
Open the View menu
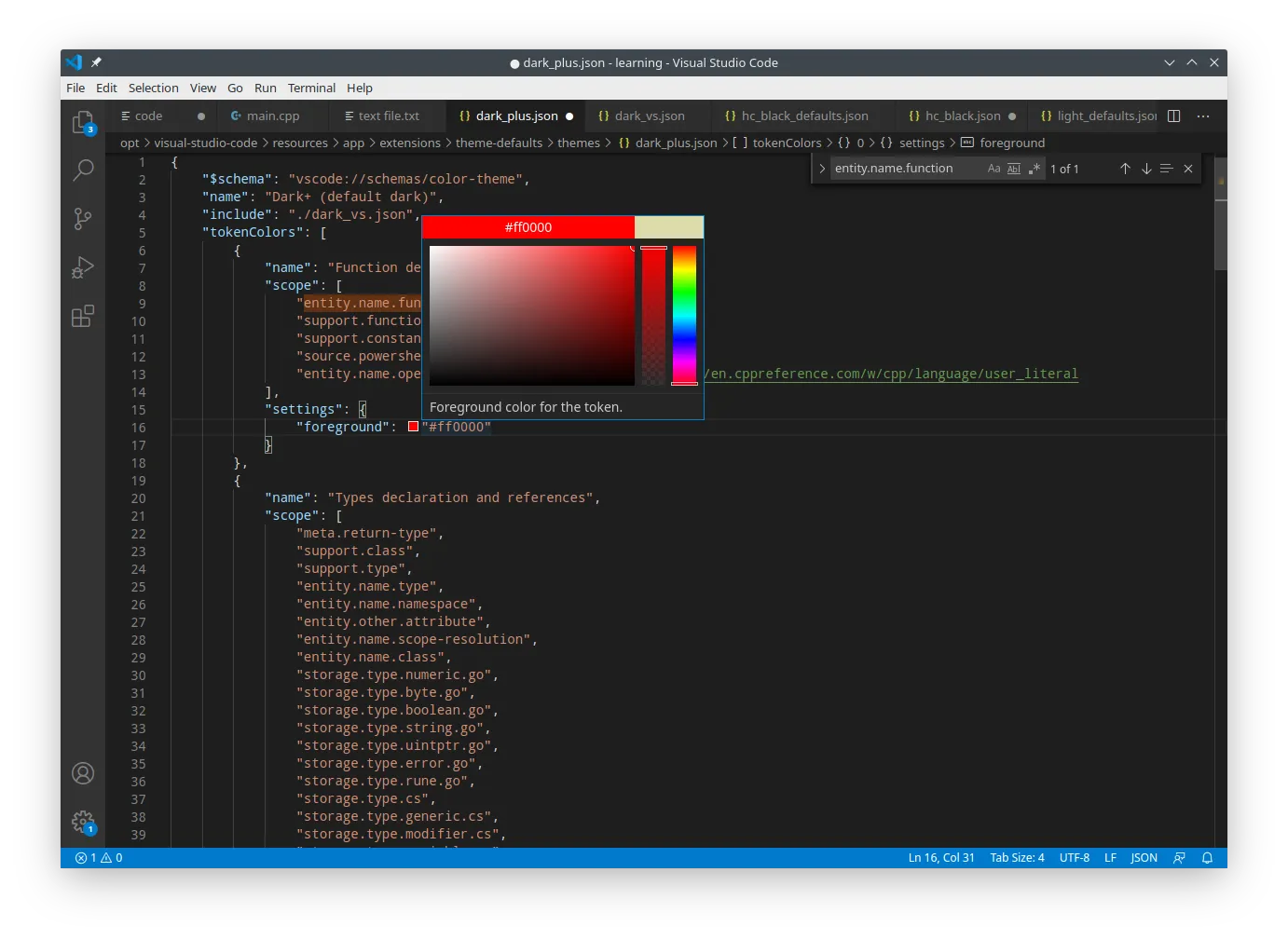click(x=203, y=89)
